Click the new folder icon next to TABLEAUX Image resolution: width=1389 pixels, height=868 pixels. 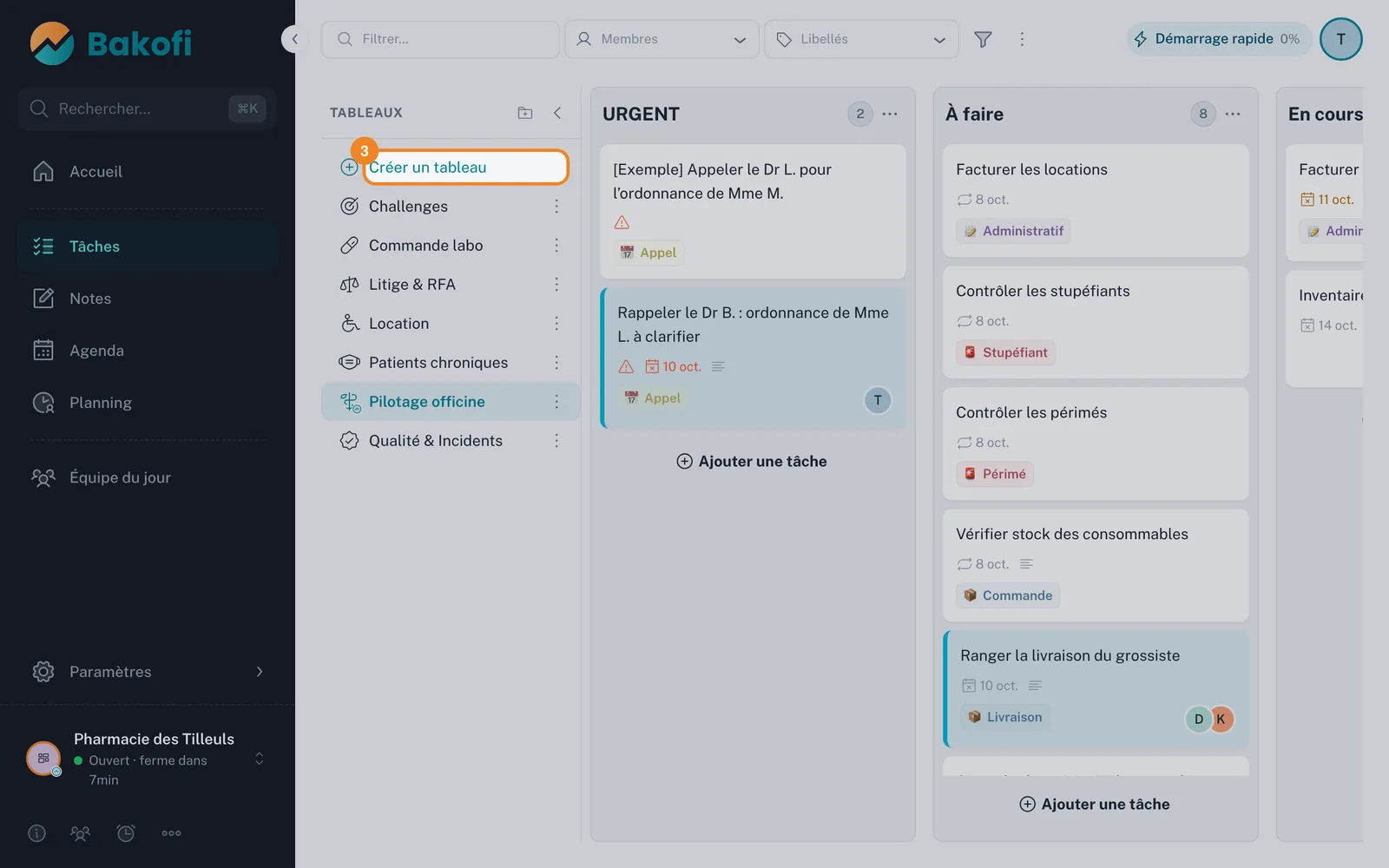pos(525,113)
